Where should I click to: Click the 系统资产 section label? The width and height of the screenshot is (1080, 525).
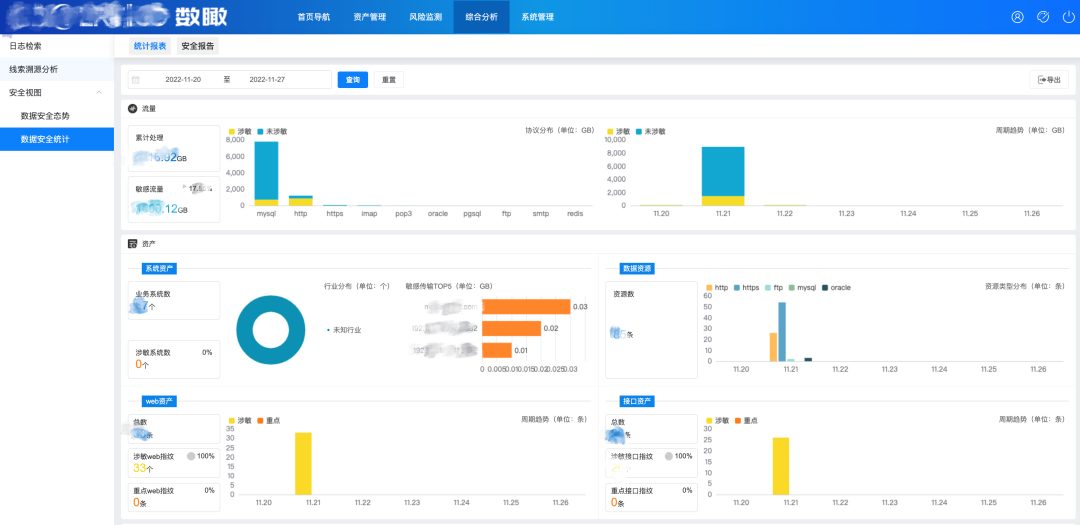(159, 269)
